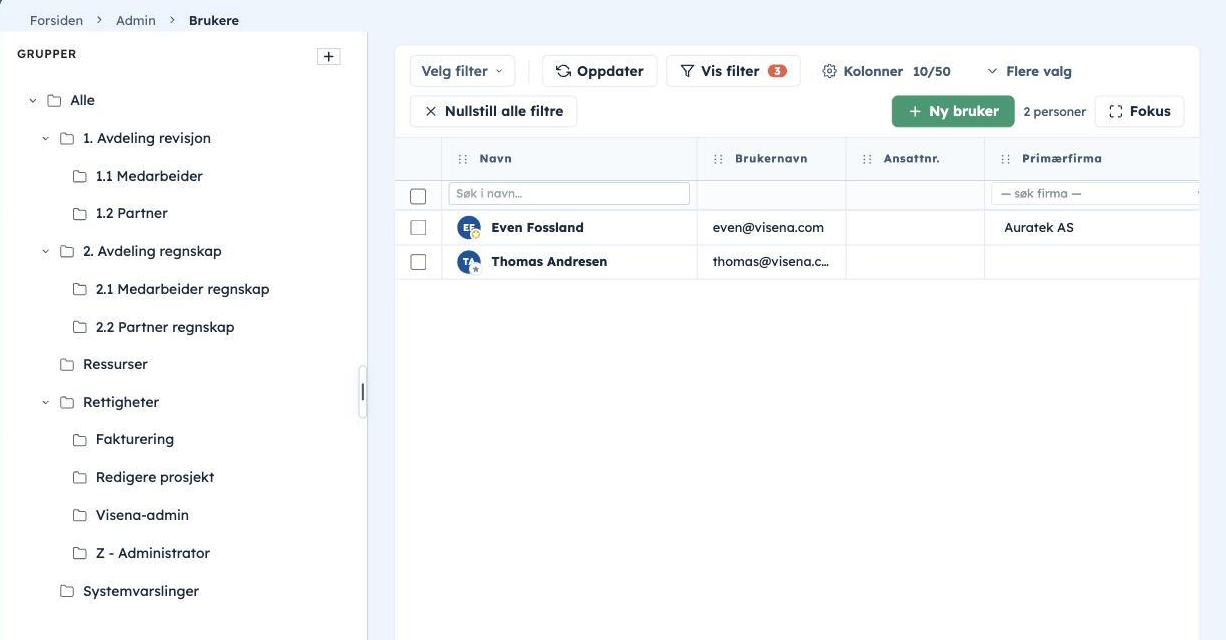The height and width of the screenshot is (640, 1226).
Task: Click the gear icon for Kolonner
Action: click(x=829, y=71)
